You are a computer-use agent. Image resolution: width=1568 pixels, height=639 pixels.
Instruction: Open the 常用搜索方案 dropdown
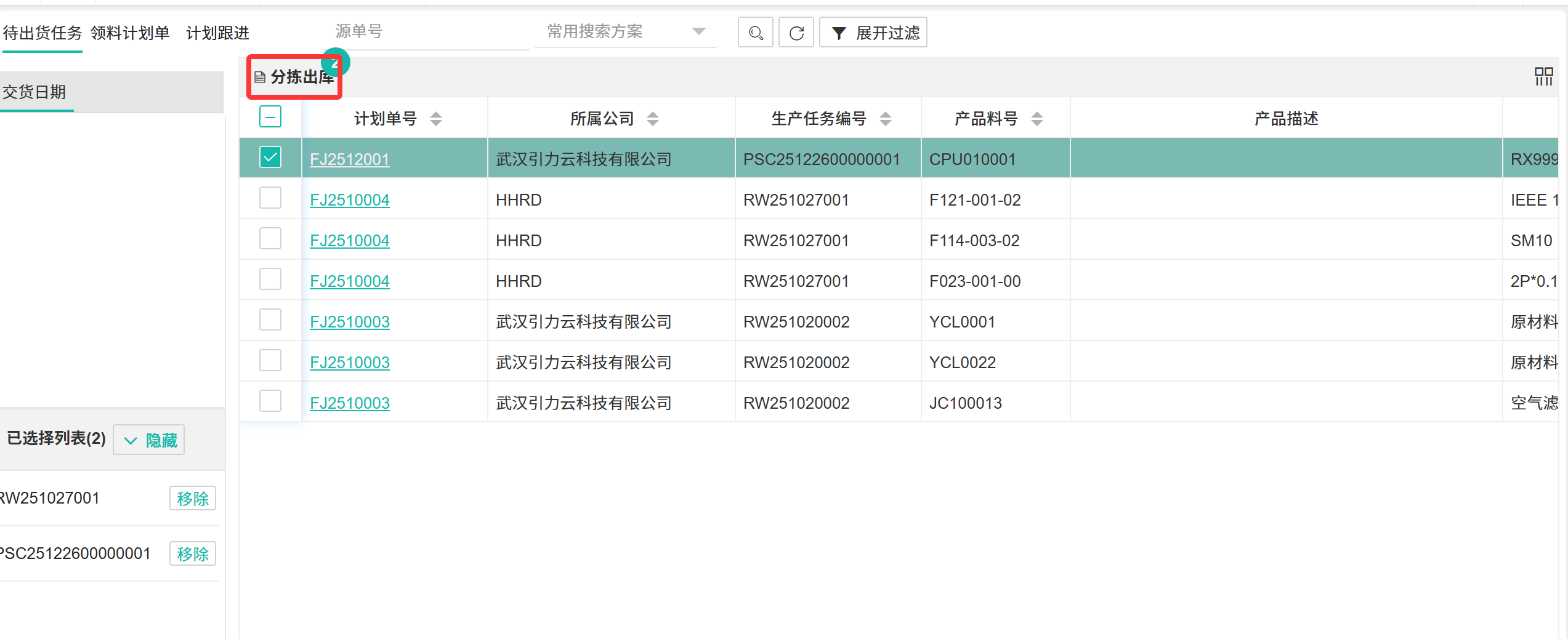pos(625,31)
